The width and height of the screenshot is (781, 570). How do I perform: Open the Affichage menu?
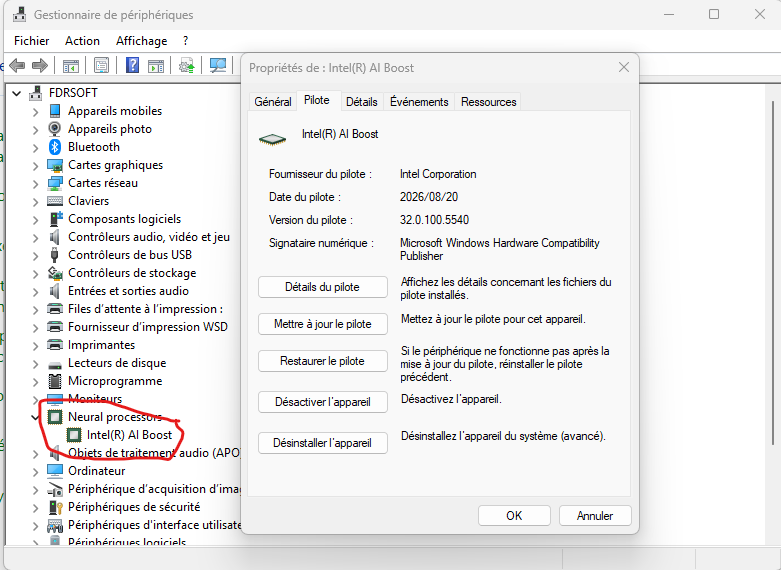(141, 41)
